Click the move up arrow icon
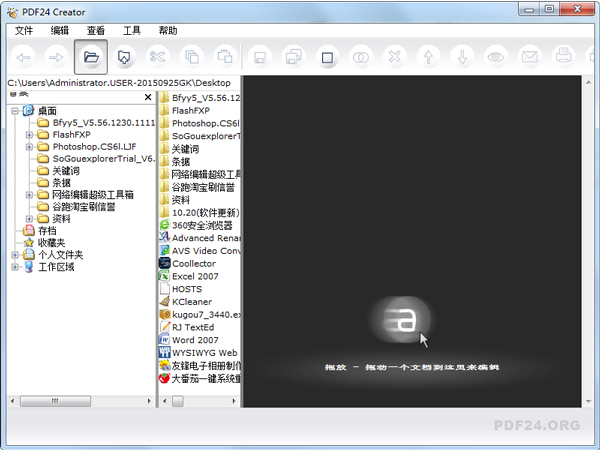 (429, 57)
